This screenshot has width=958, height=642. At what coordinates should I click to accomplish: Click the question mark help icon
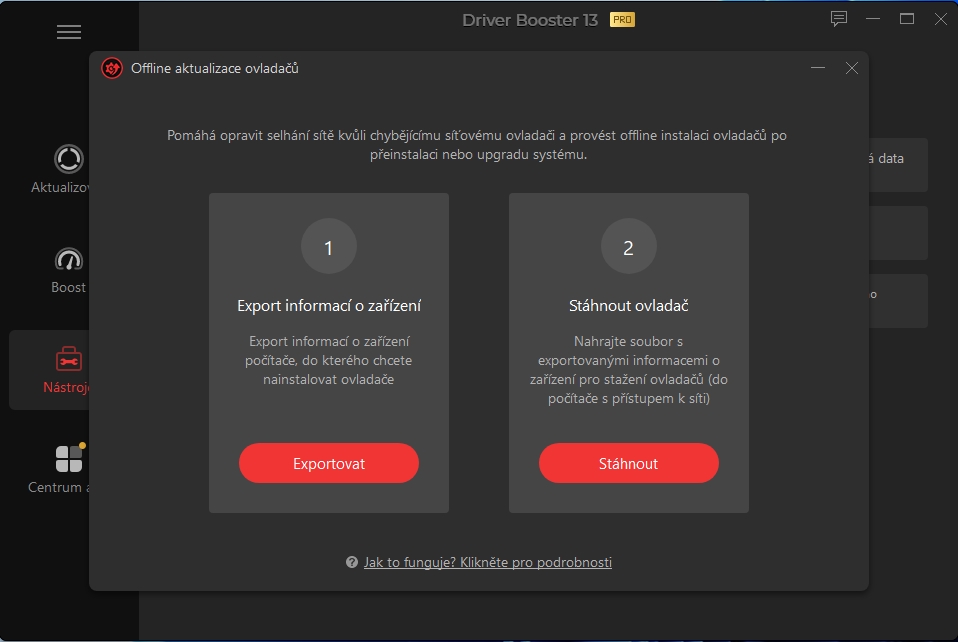pos(352,563)
